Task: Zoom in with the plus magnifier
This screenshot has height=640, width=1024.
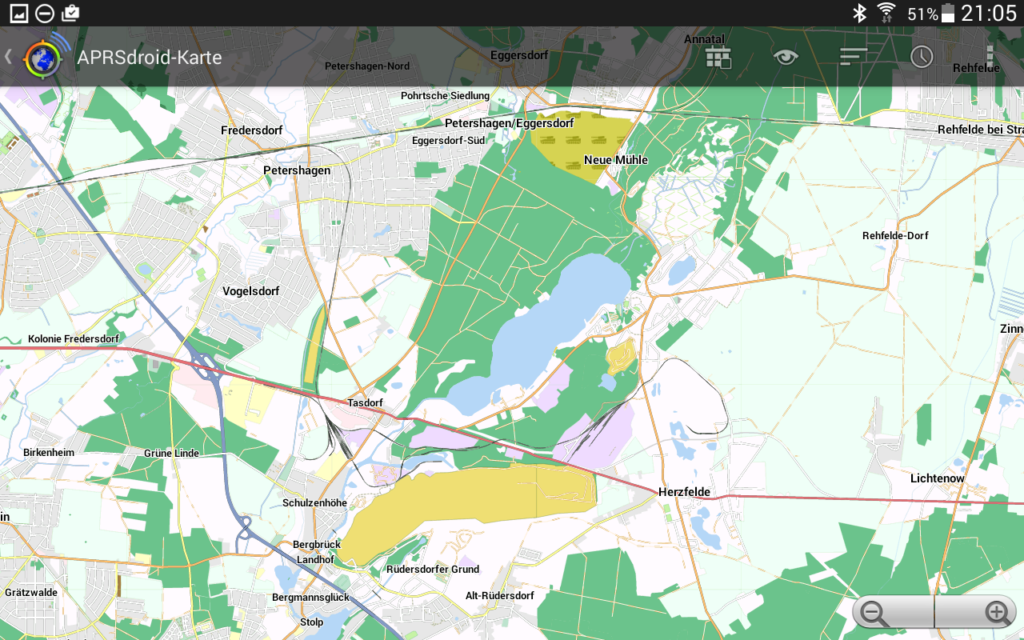Action: point(997,613)
